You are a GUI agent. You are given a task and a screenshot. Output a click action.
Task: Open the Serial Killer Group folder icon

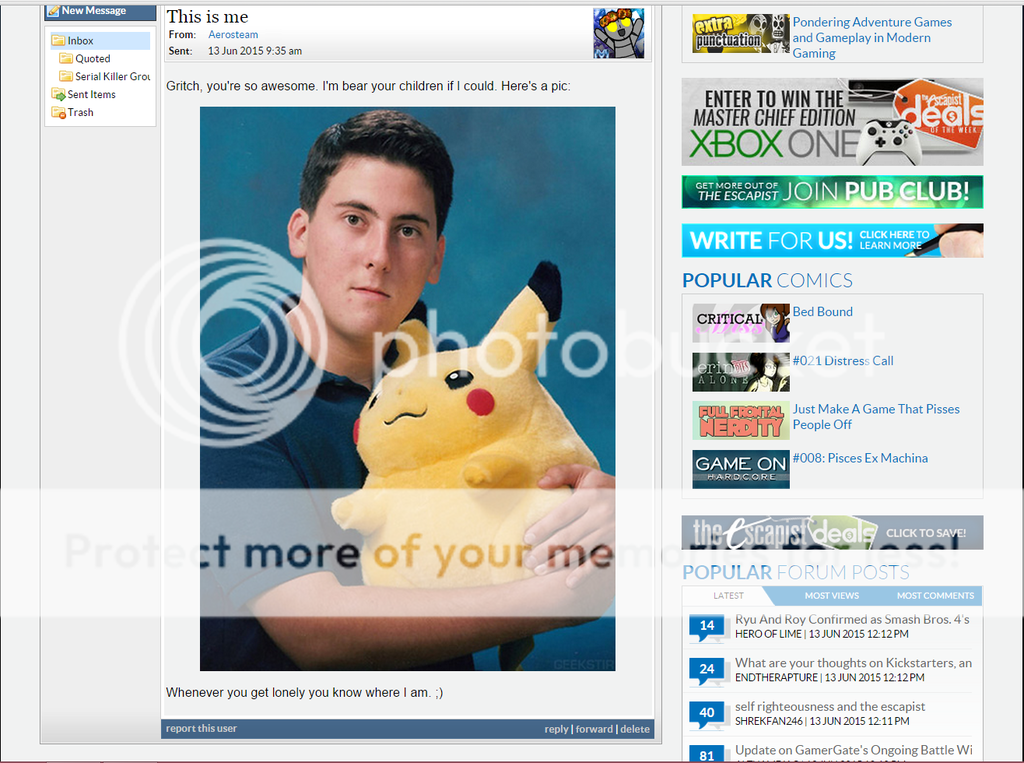point(66,76)
